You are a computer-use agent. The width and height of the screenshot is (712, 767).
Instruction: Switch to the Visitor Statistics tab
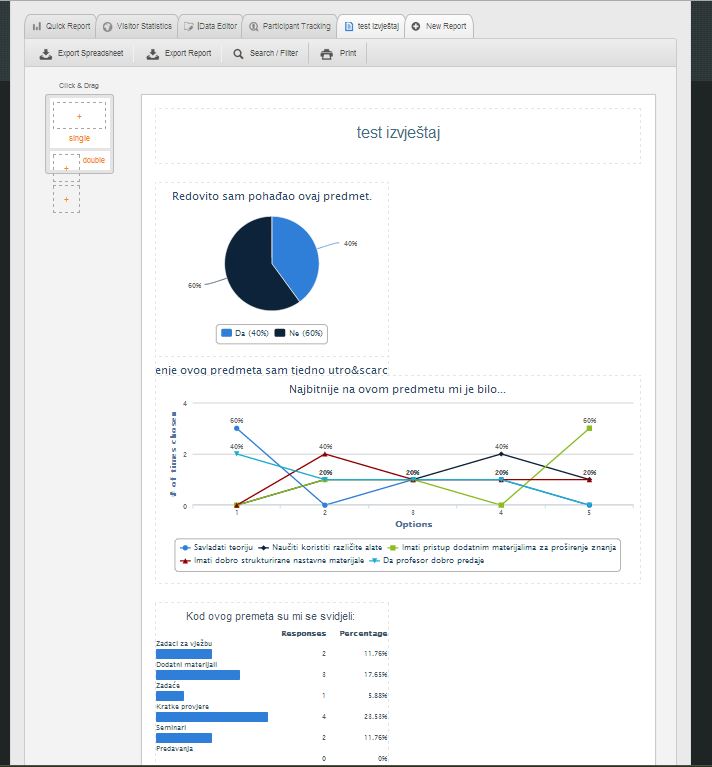(x=137, y=26)
